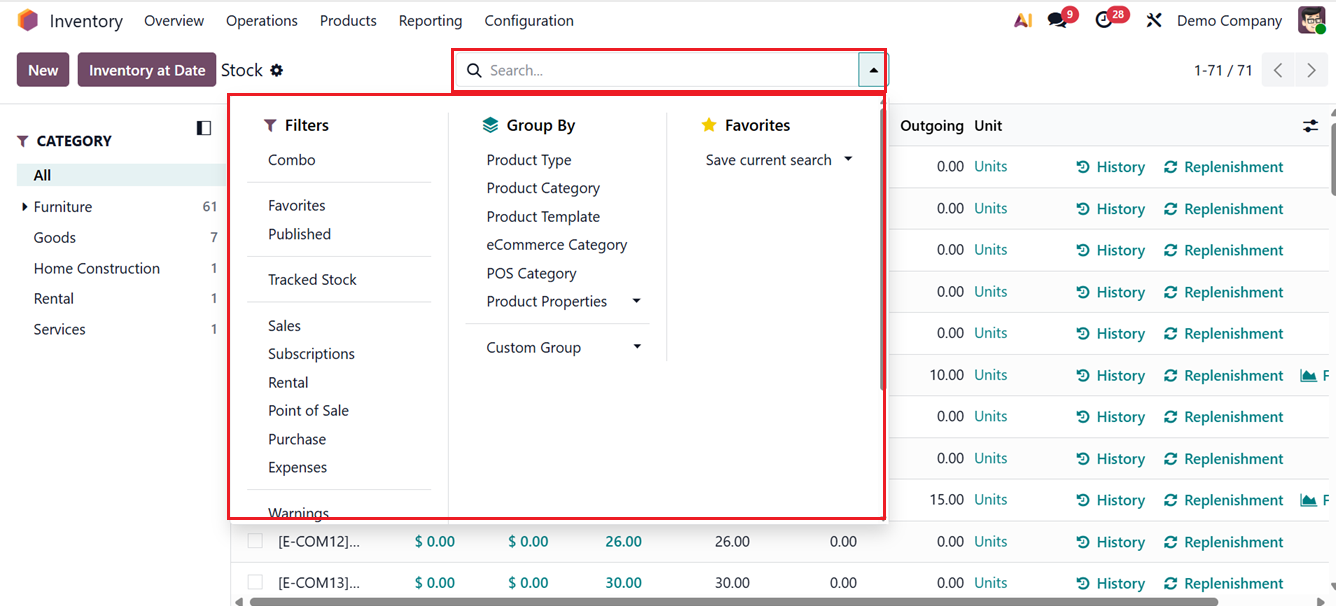Viewport: 1336px width, 606px height.
Task: Click the Stock settings gear icon
Action: click(x=277, y=71)
